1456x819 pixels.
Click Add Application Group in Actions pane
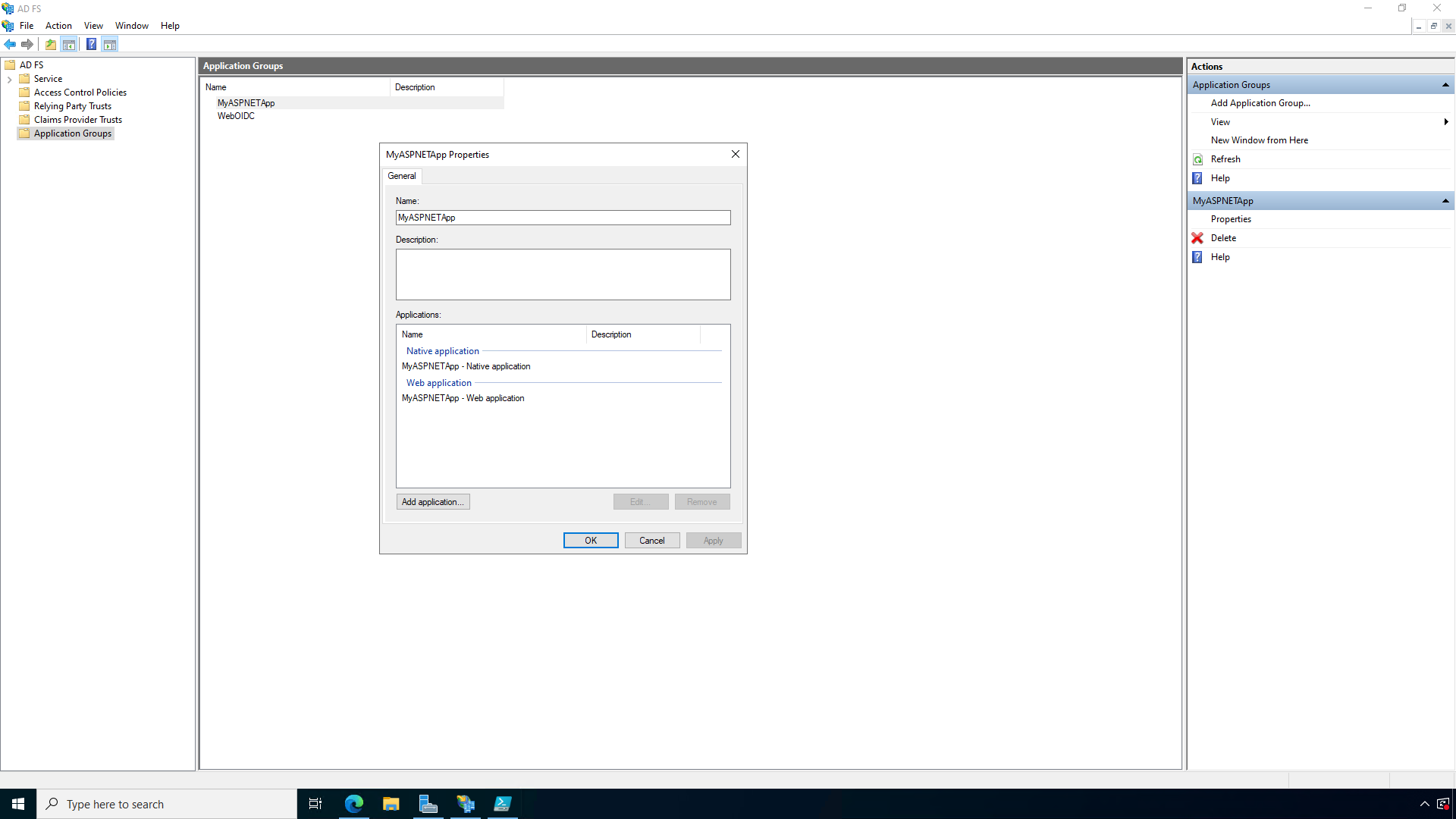1260,102
